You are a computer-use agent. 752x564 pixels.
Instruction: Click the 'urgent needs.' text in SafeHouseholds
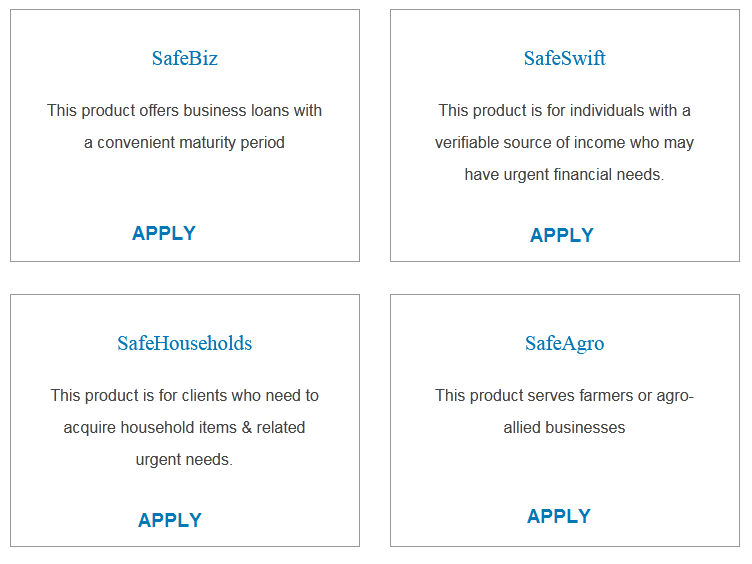click(x=184, y=460)
